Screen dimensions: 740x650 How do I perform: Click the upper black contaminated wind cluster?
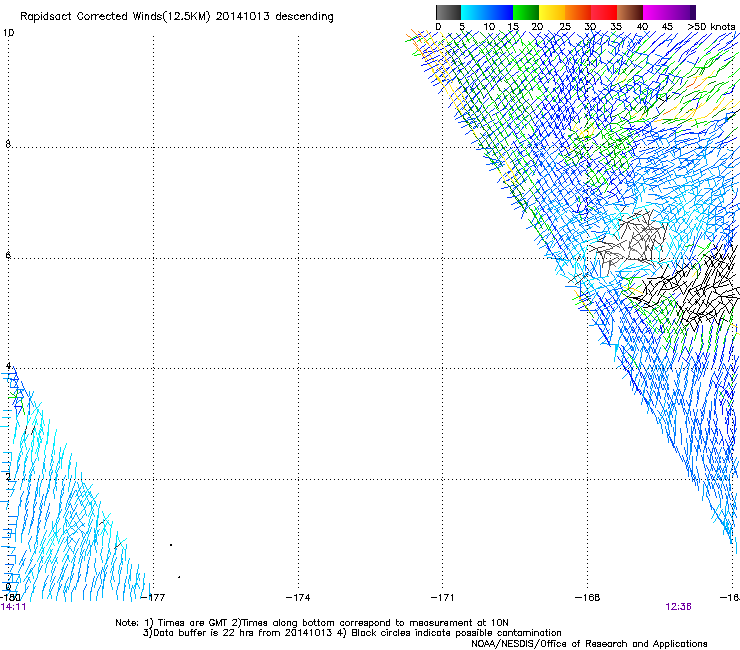(x=630, y=241)
